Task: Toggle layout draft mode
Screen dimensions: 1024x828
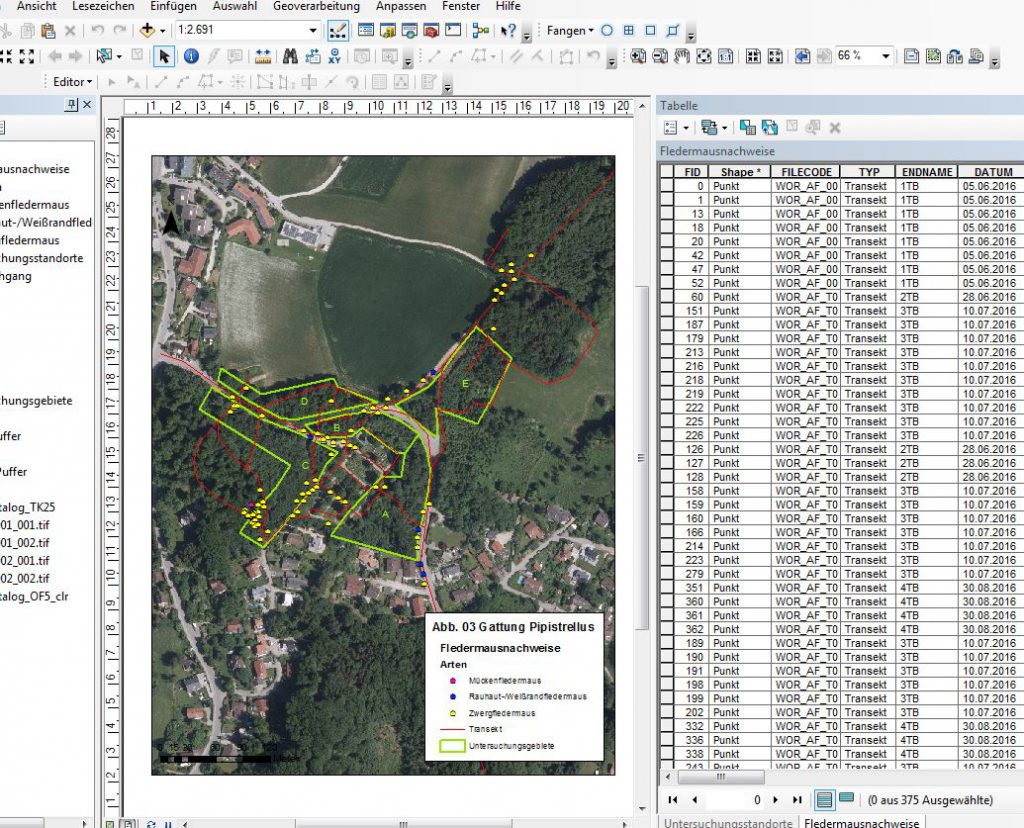Action: click(912, 56)
